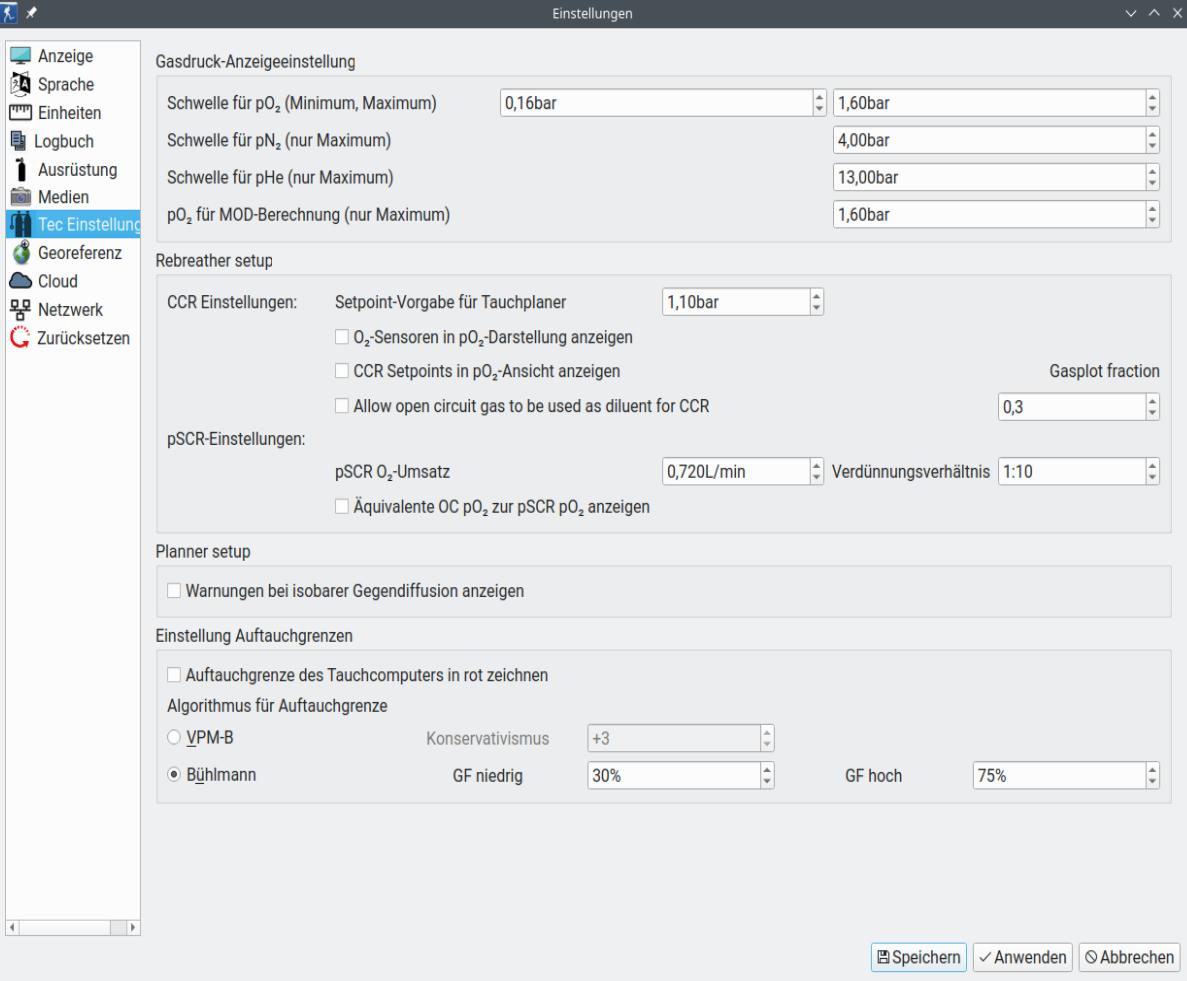This screenshot has height=981, width=1187.
Task: Open the Logbuch icon in sidebar
Action: 19,141
